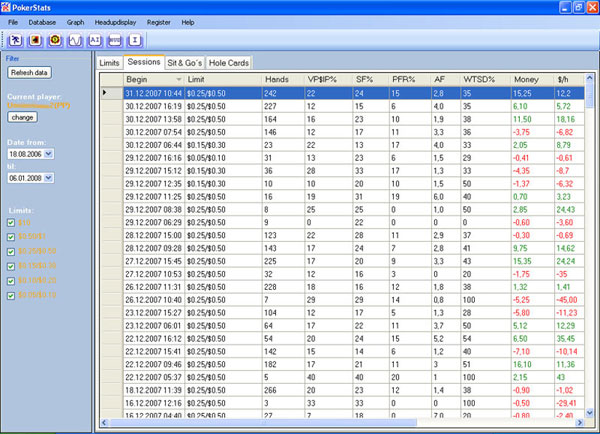Open the Register menu
Image resolution: width=600 pixels, height=434 pixels.
(159, 22)
